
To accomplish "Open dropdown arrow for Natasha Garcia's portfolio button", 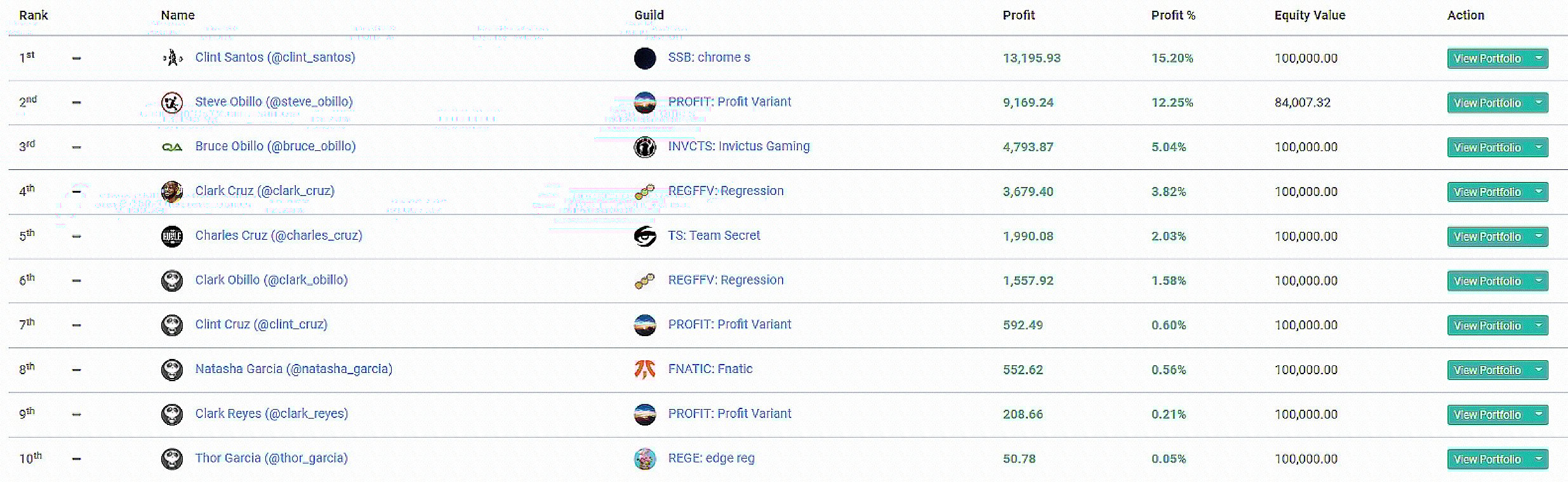I will click(1539, 370).
